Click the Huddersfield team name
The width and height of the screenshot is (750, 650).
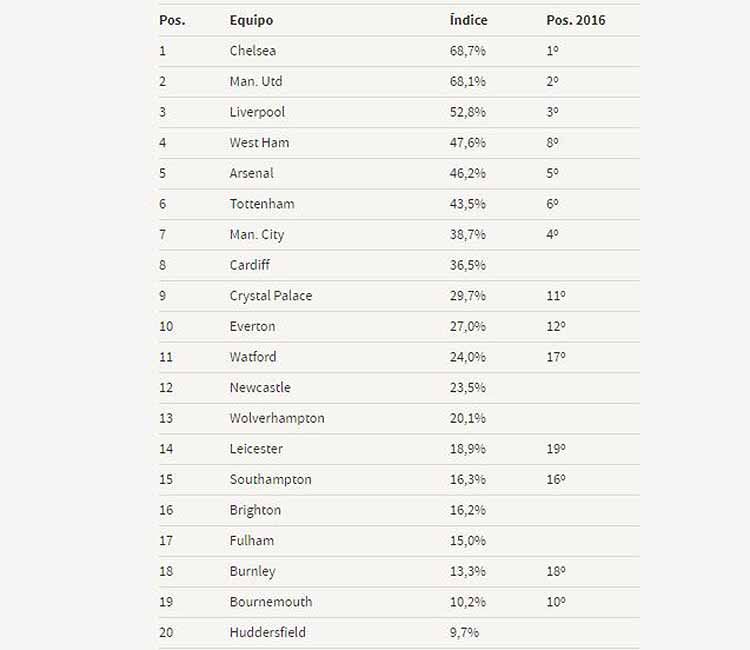pos(267,632)
